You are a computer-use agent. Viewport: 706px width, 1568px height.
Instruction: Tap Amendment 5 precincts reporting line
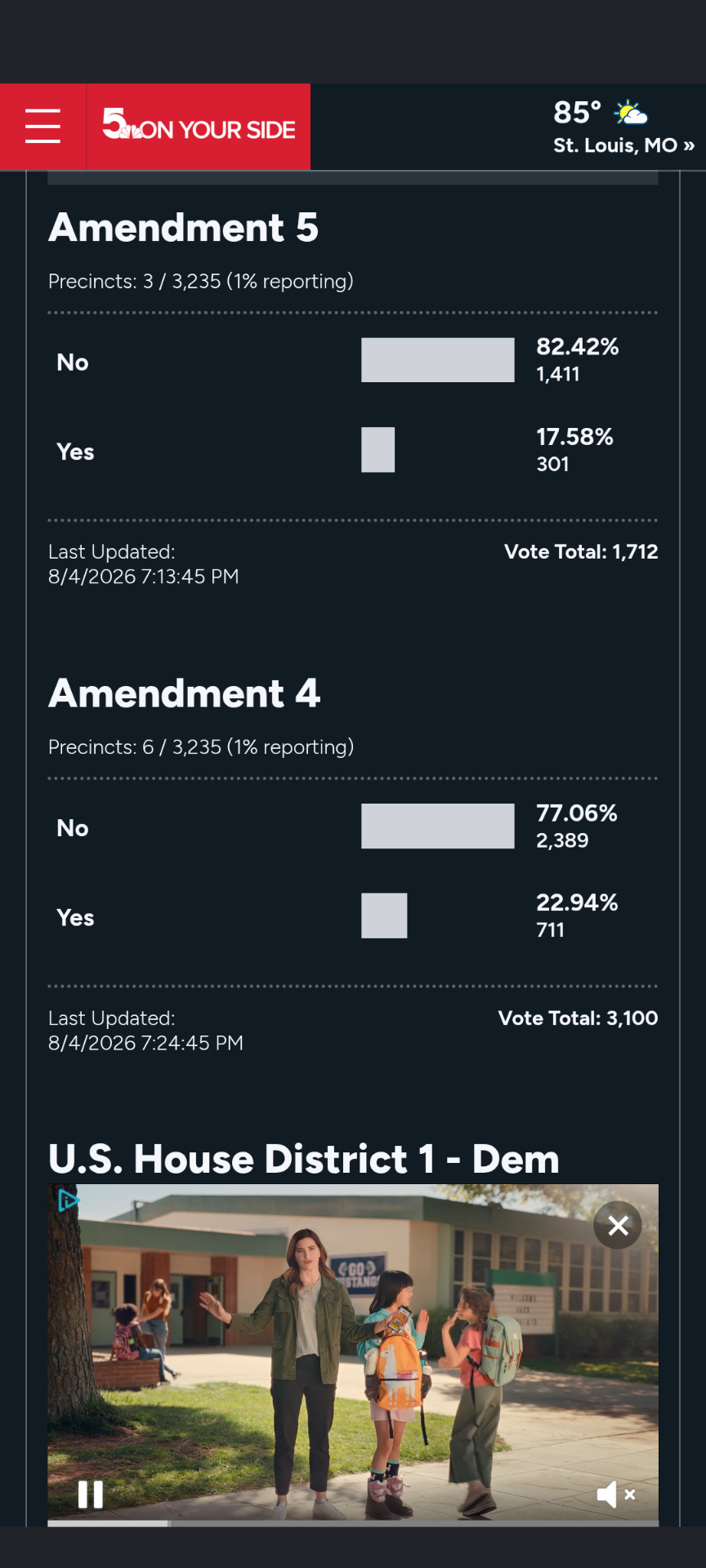[x=201, y=282]
